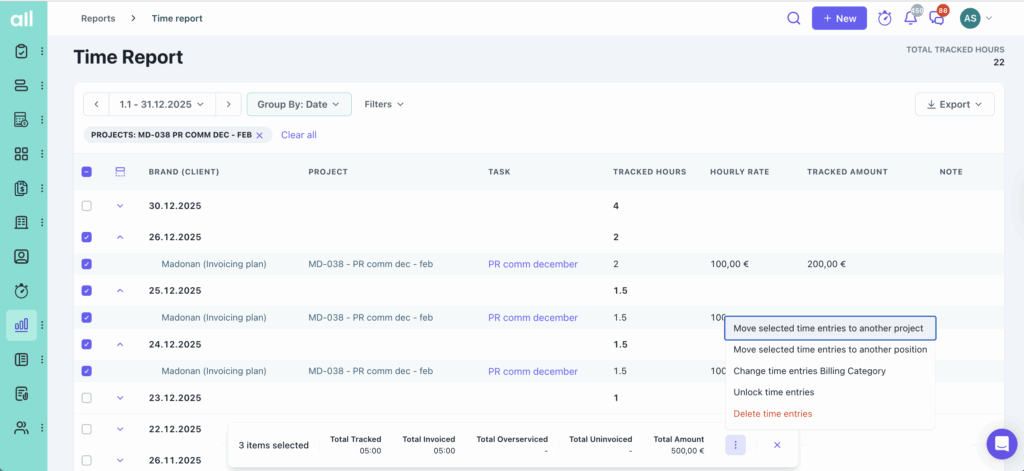Click the New button

coord(838,18)
